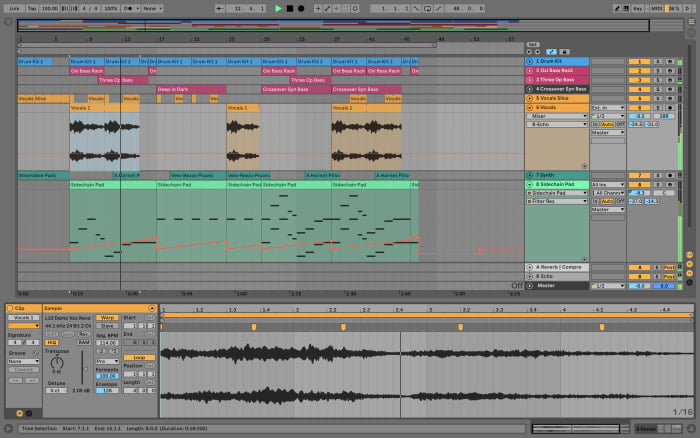Unfold the 1 Drum Kit track
The width and height of the screenshot is (700, 438).
(530, 61)
